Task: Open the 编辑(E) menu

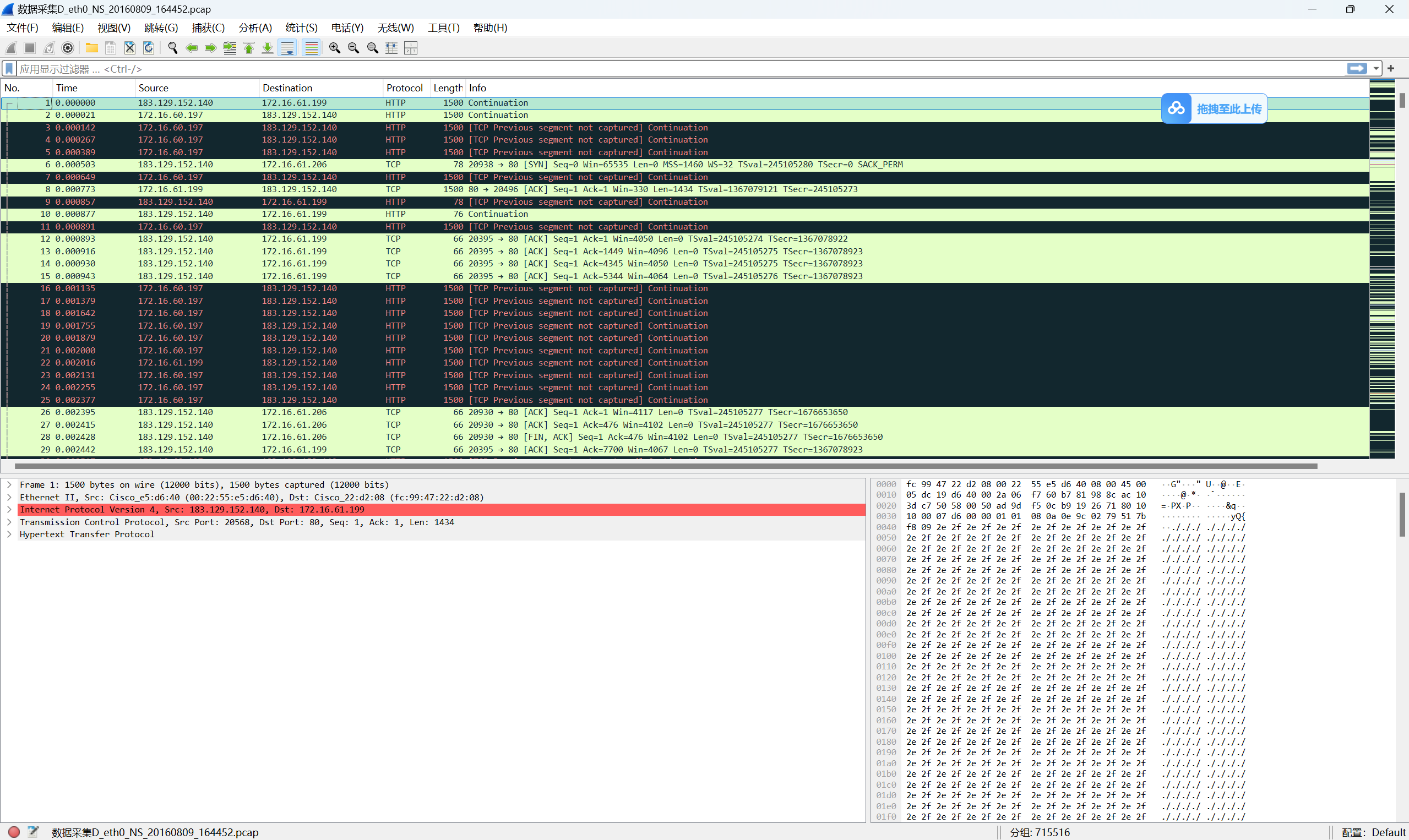Action: coord(67,28)
